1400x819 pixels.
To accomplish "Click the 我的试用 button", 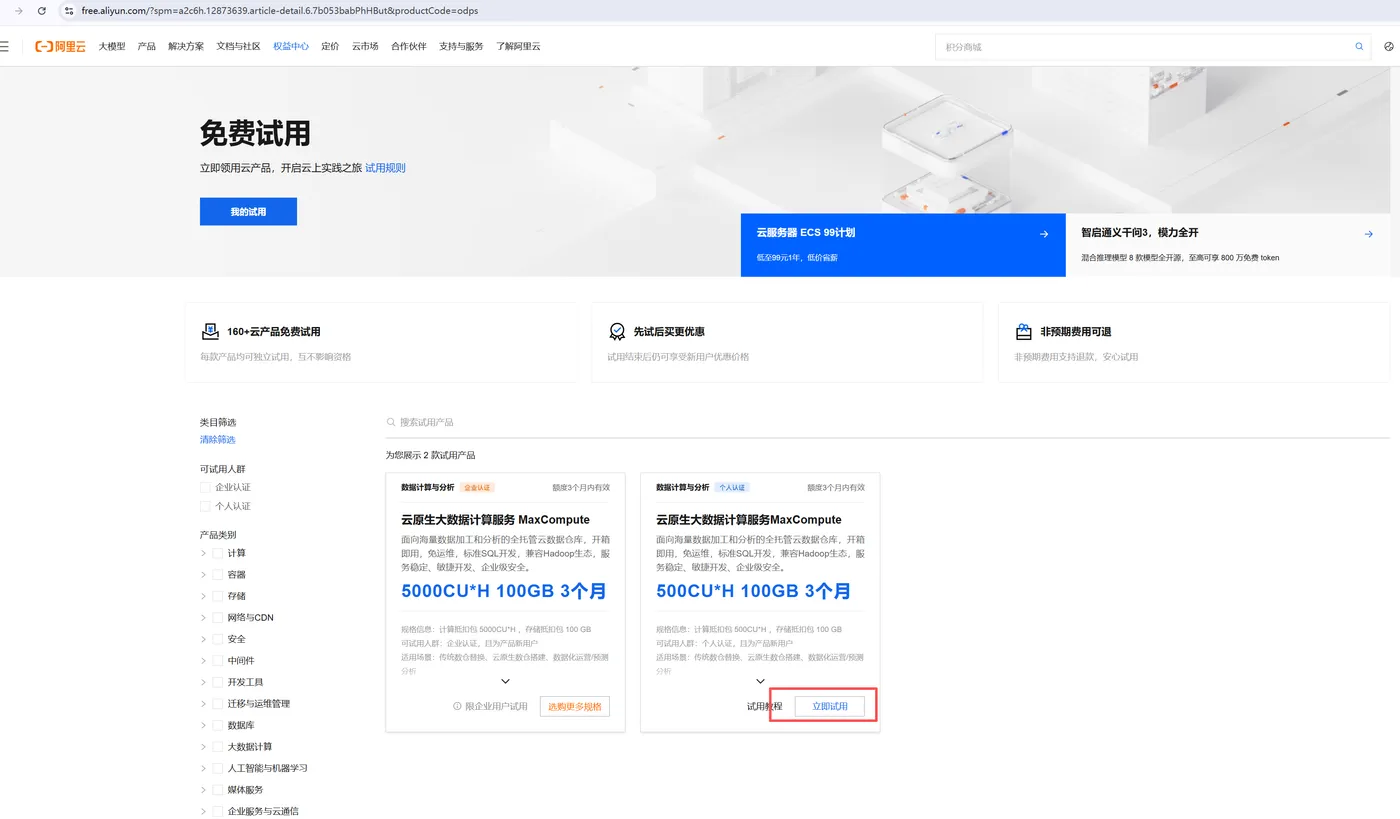I will coord(248,212).
